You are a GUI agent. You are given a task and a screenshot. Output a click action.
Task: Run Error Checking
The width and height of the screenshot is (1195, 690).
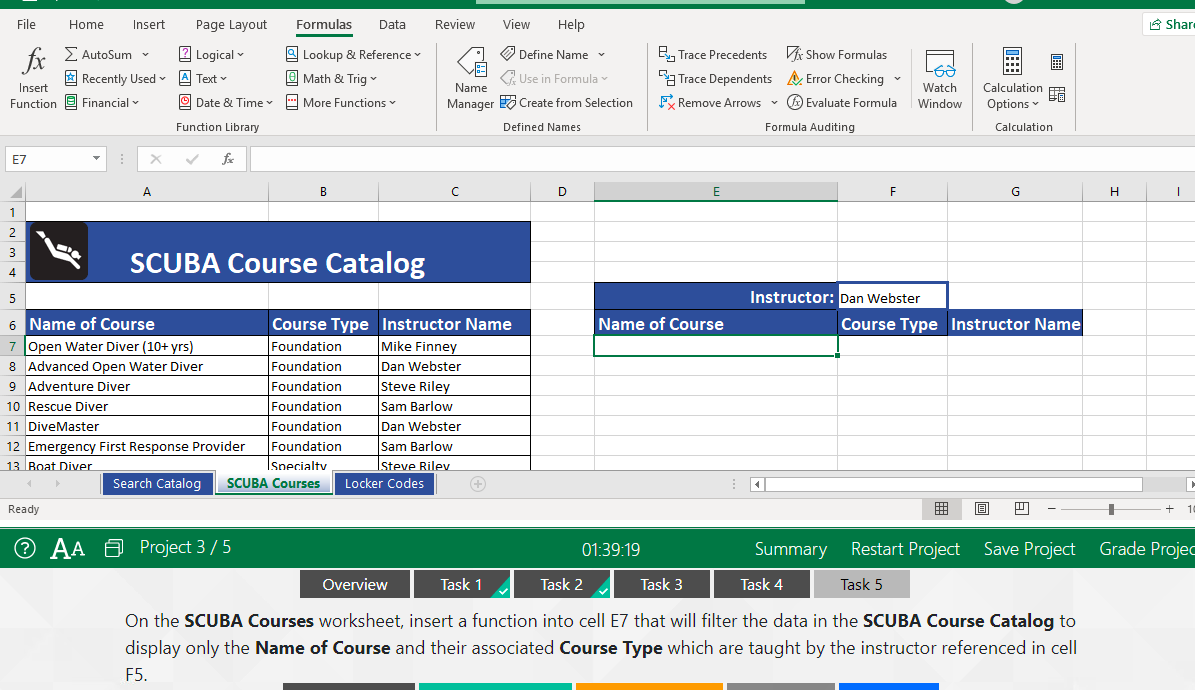pos(836,78)
